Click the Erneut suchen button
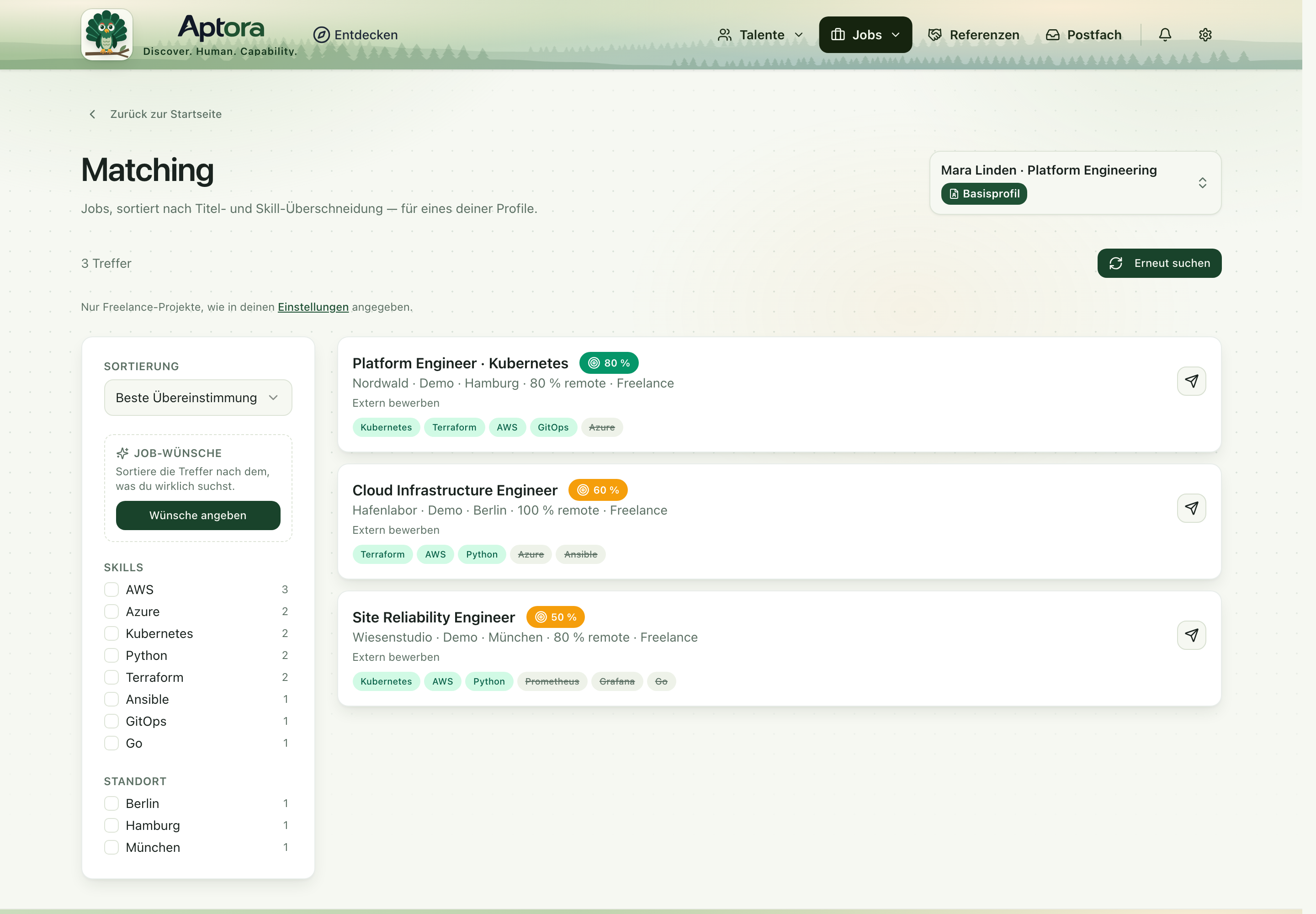 (1159, 263)
